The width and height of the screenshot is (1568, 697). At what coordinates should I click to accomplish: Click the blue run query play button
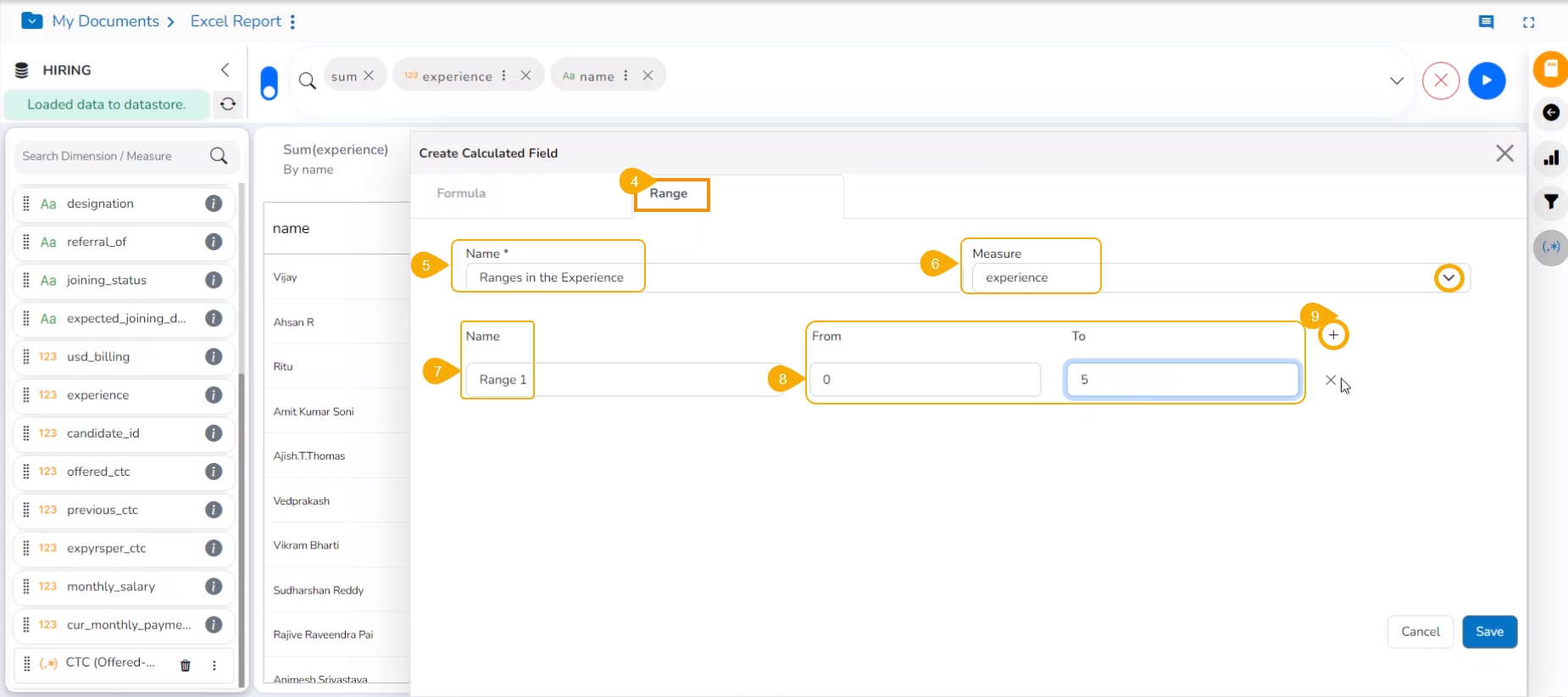[x=1486, y=81]
